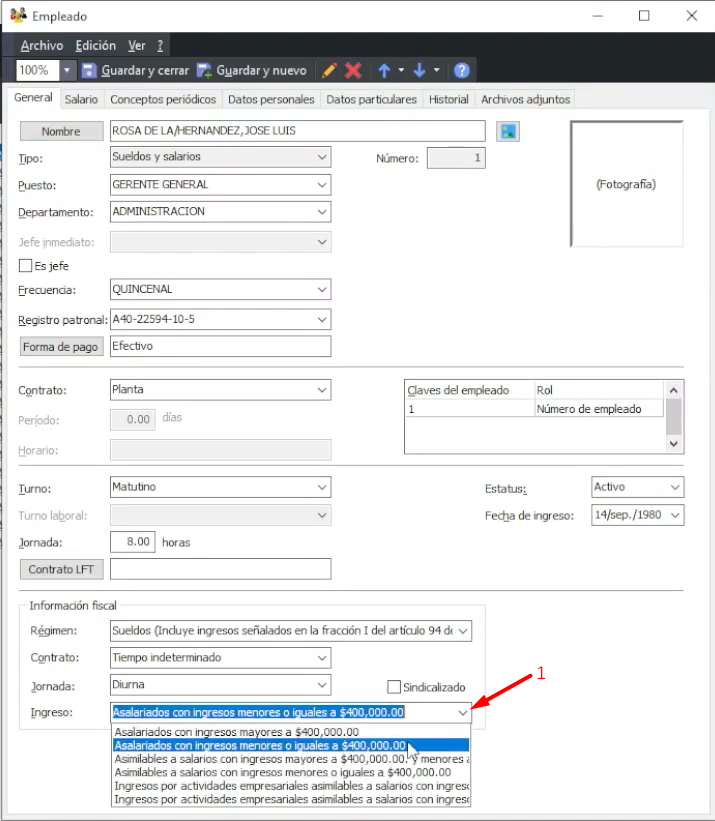This screenshot has height=821, width=715.
Task: Click the Jornada hours input field
Action: pyautogui.click(x=133, y=542)
